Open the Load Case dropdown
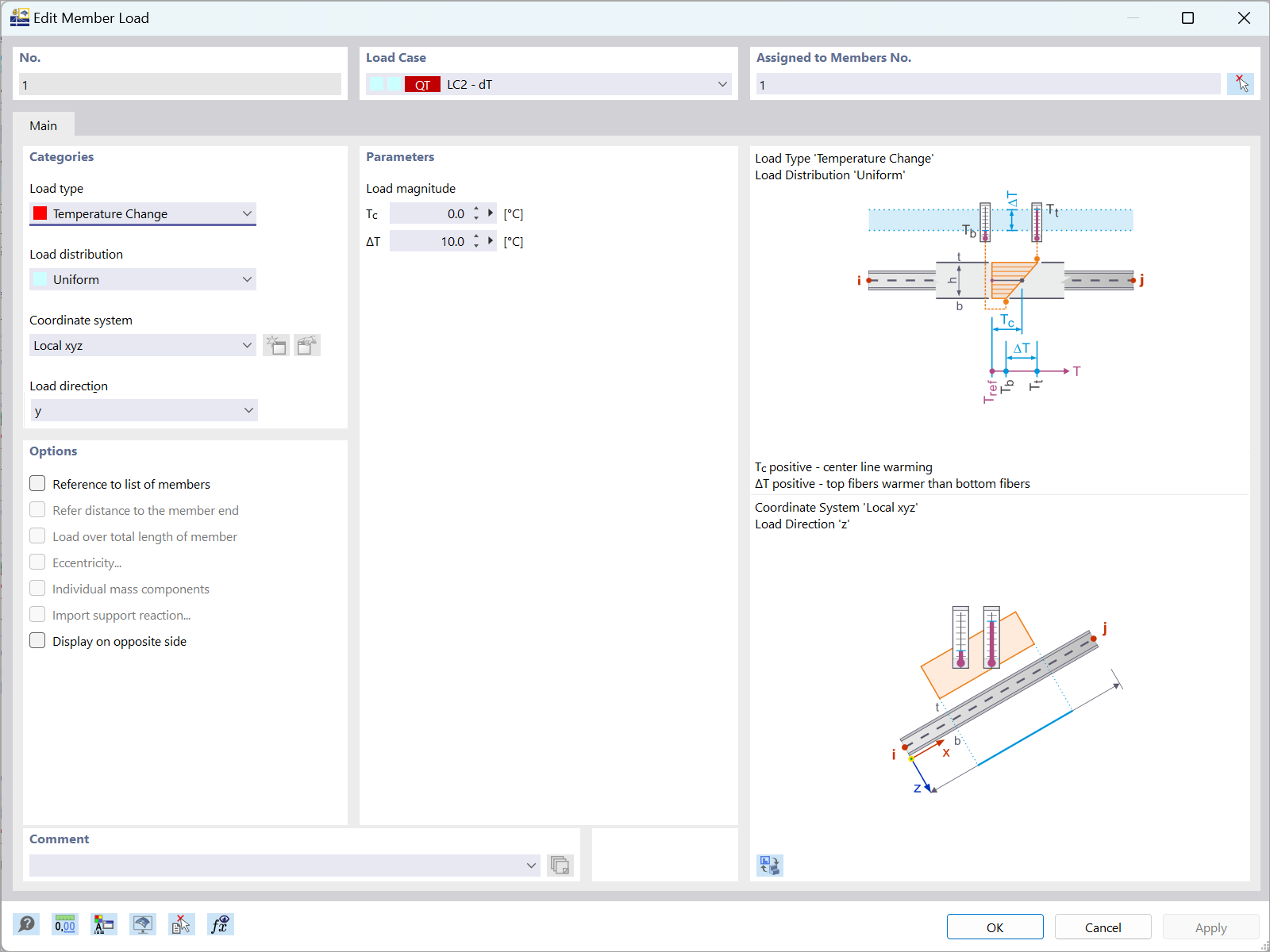 tap(721, 84)
